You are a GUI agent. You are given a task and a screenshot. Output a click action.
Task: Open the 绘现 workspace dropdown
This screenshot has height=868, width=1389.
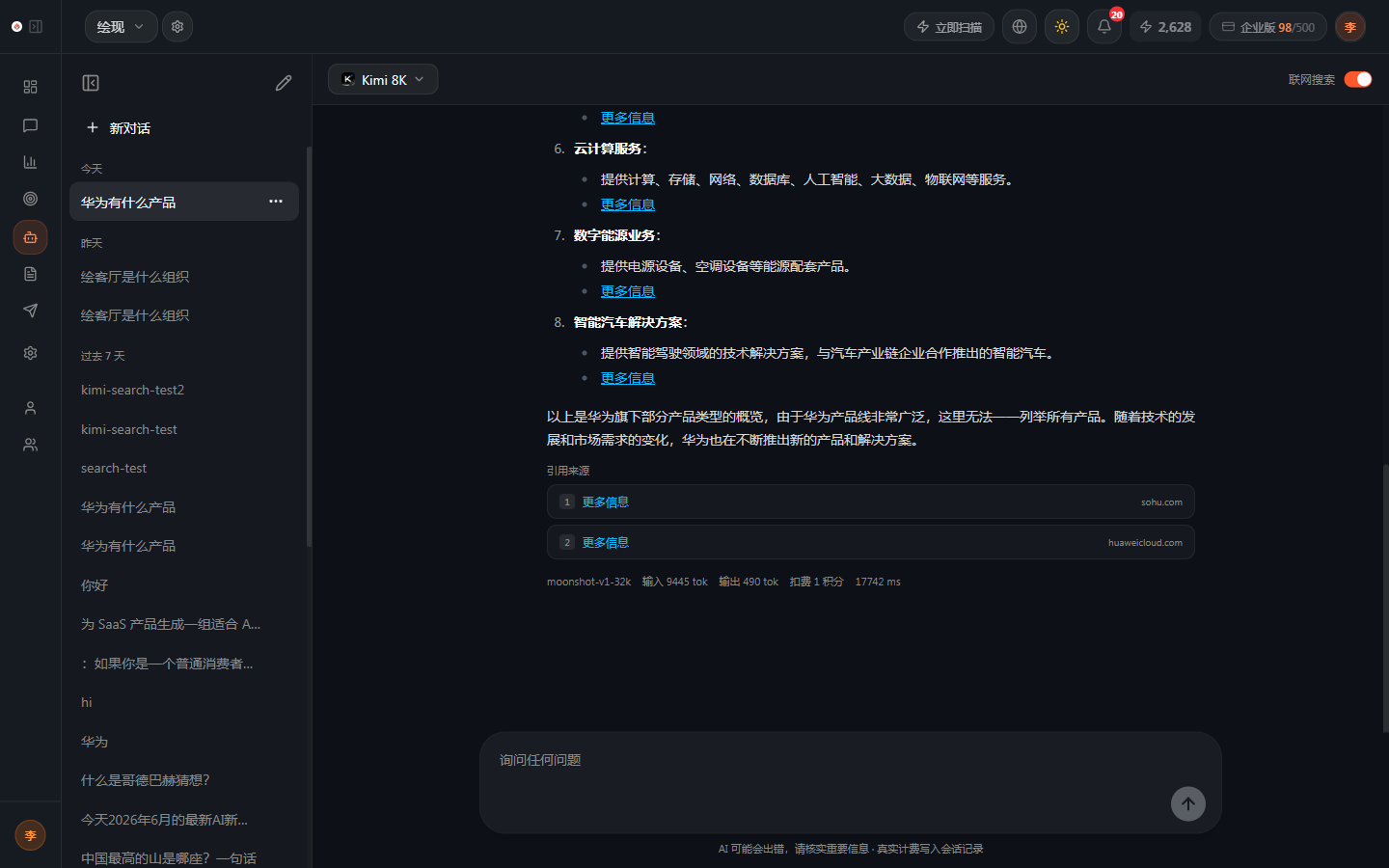[122, 27]
